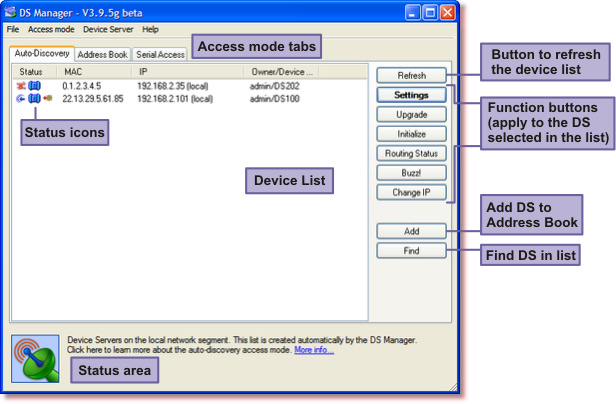Click the orange connection icon for DS100
Screen dimensions: 616x404
[x=48, y=98]
